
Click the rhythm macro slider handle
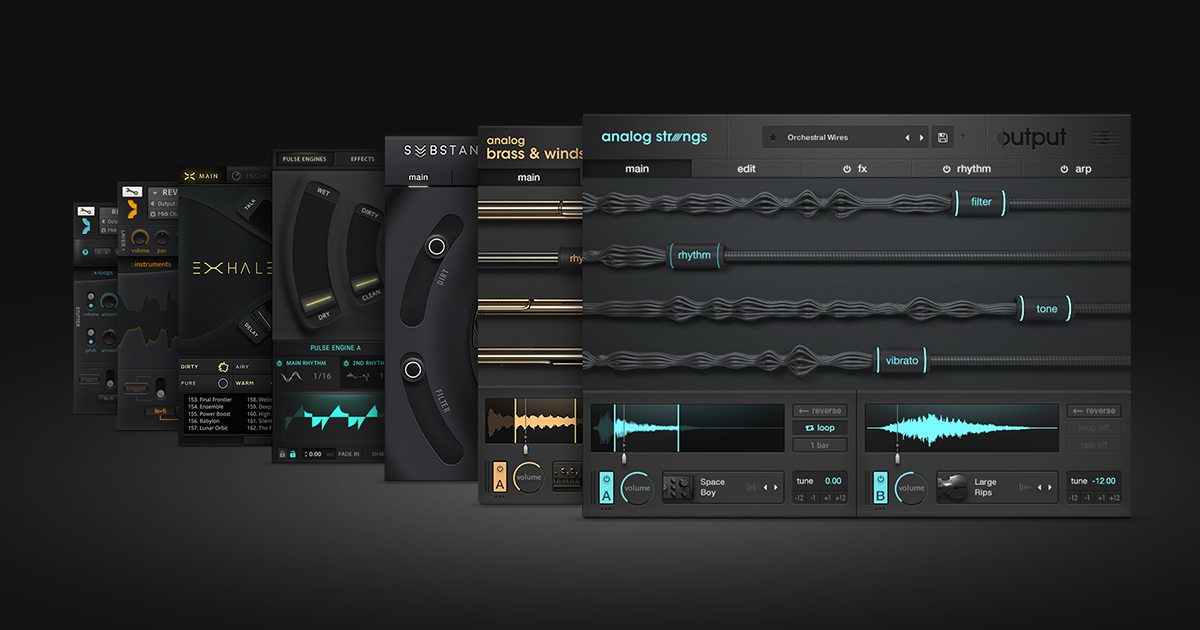click(694, 255)
